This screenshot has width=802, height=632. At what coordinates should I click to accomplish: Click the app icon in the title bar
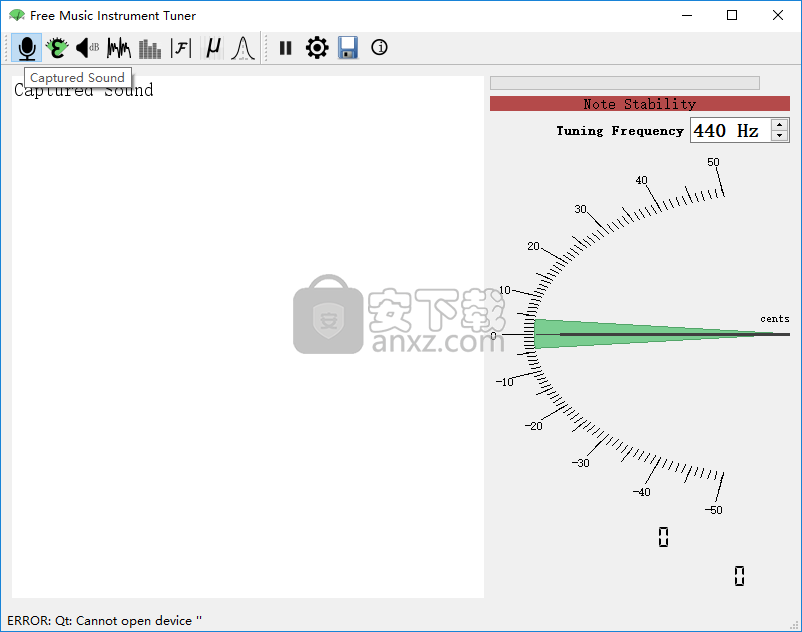tap(17, 15)
